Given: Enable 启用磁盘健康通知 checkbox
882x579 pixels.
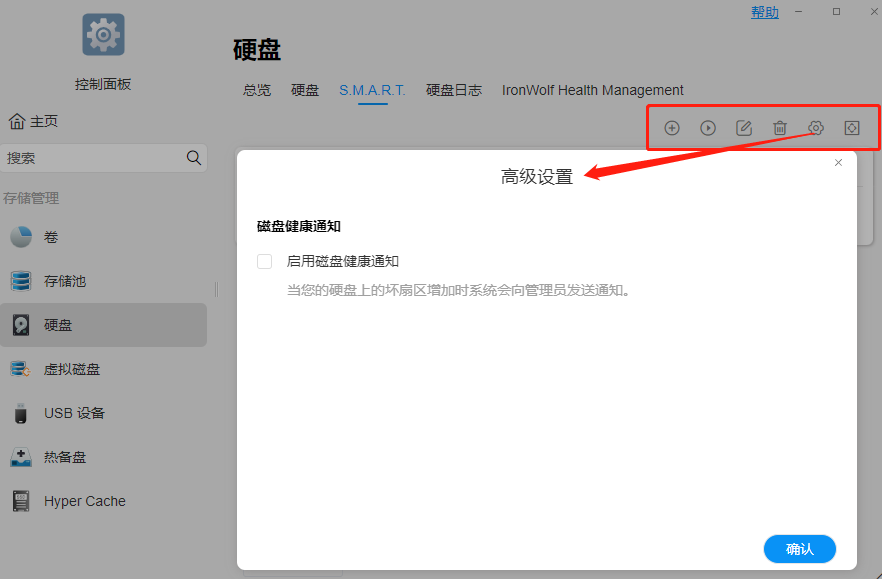Looking at the screenshot, I should (x=264, y=261).
